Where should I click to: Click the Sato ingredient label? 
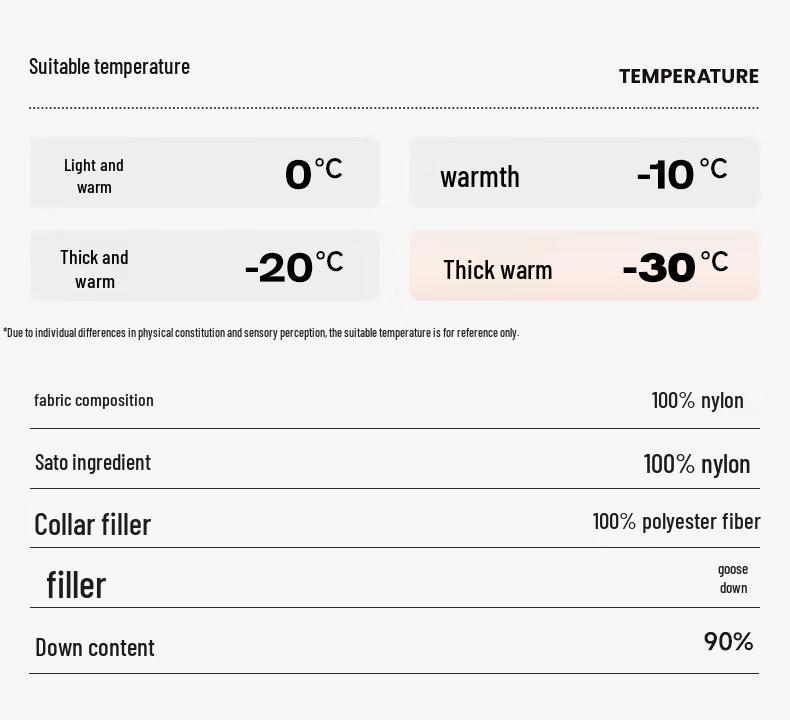coord(93,462)
